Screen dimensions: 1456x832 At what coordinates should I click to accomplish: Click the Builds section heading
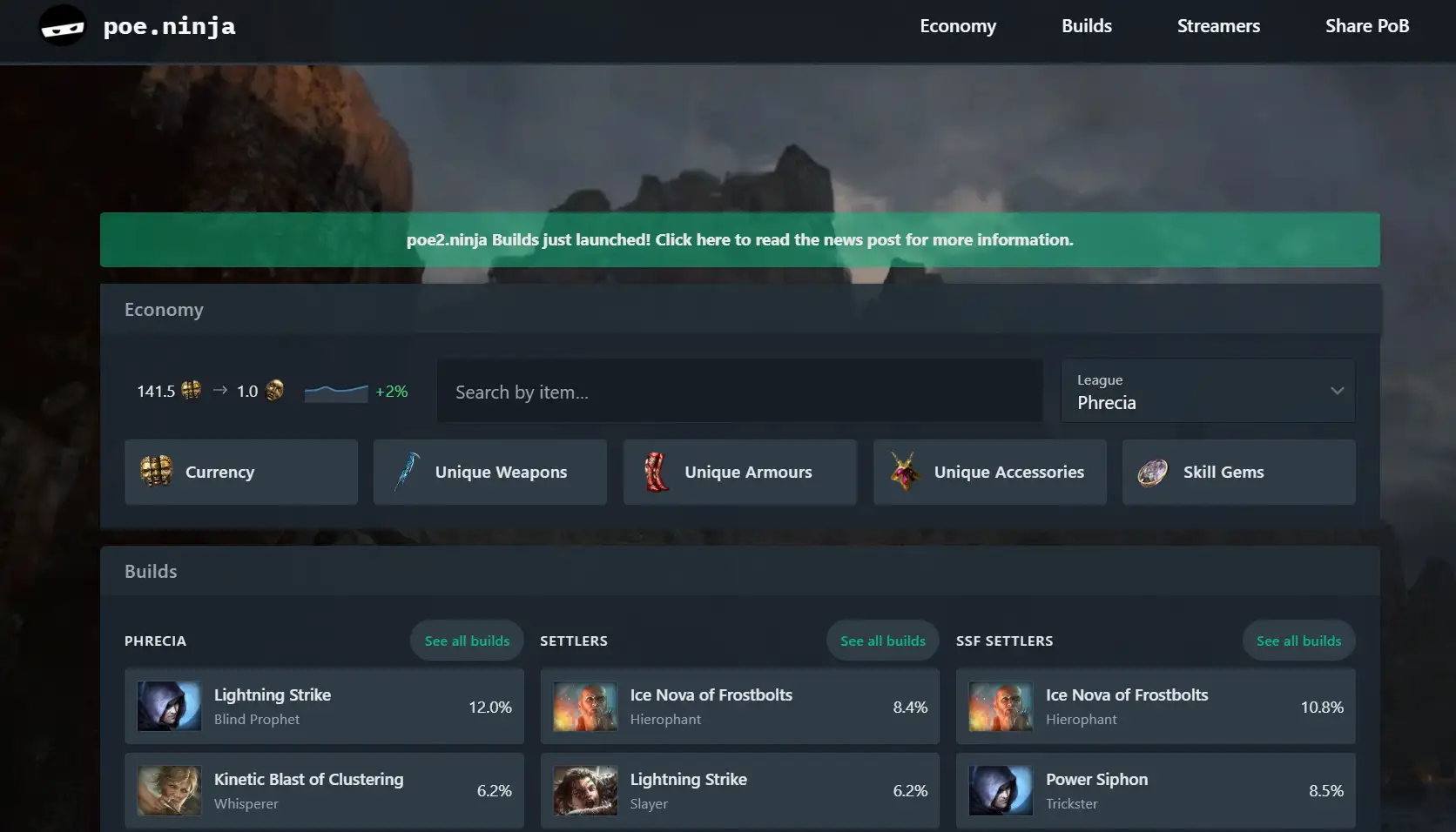151,571
